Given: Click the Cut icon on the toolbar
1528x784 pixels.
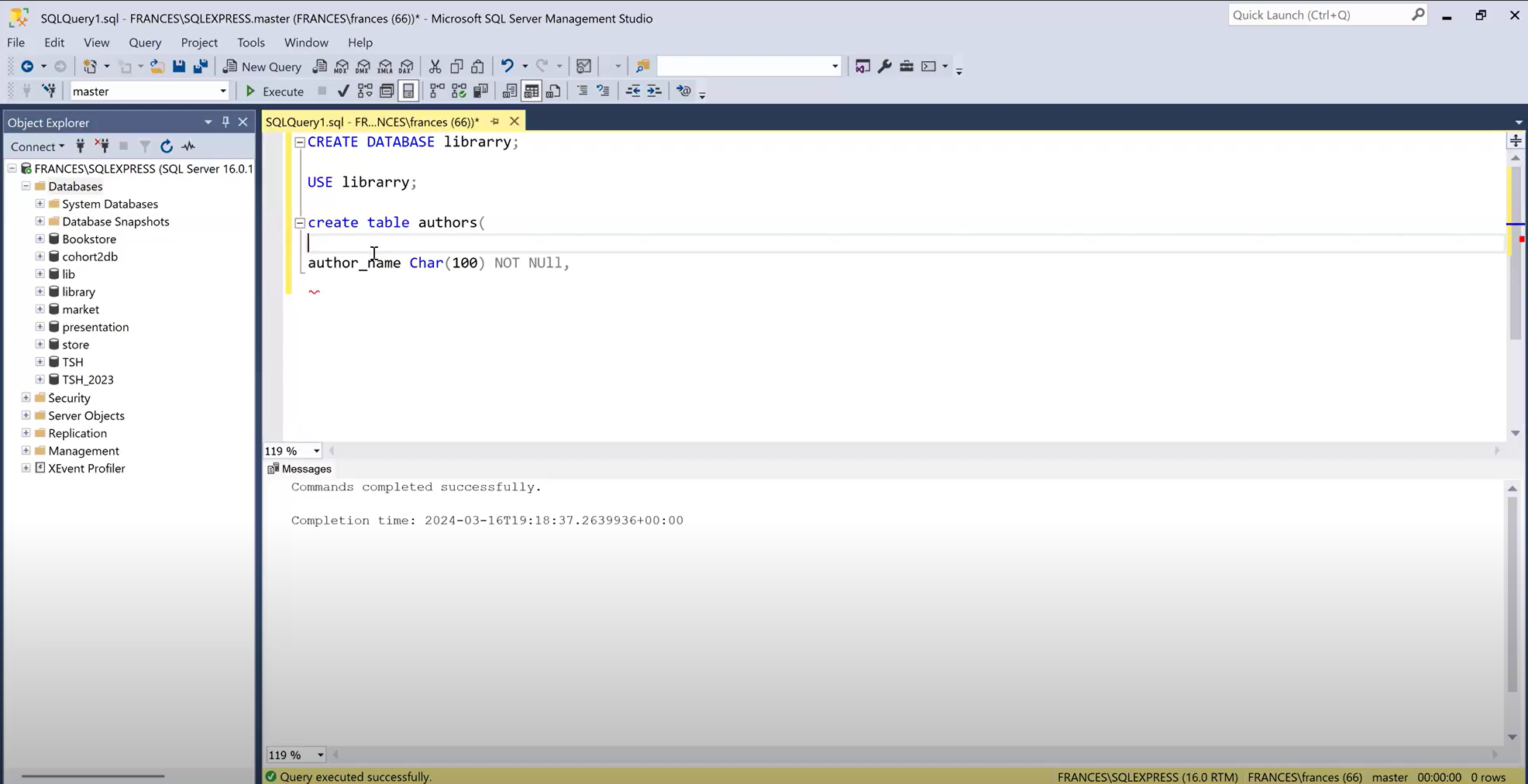Looking at the screenshot, I should click(x=435, y=67).
